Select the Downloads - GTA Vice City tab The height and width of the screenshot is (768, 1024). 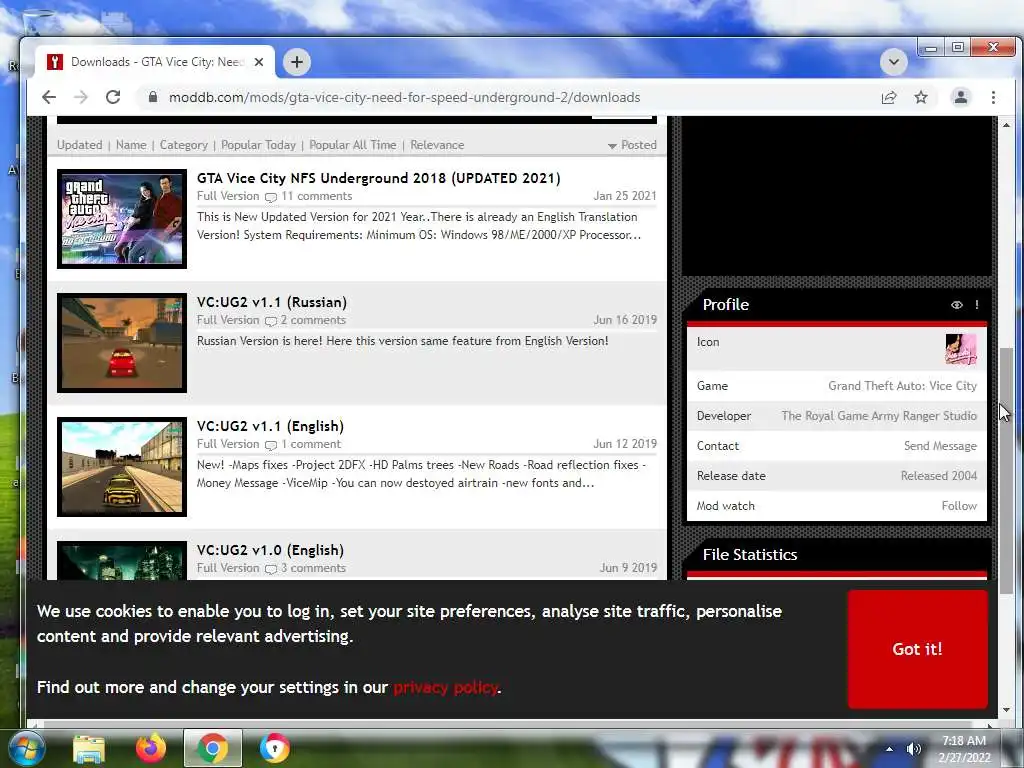coord(155,62)
